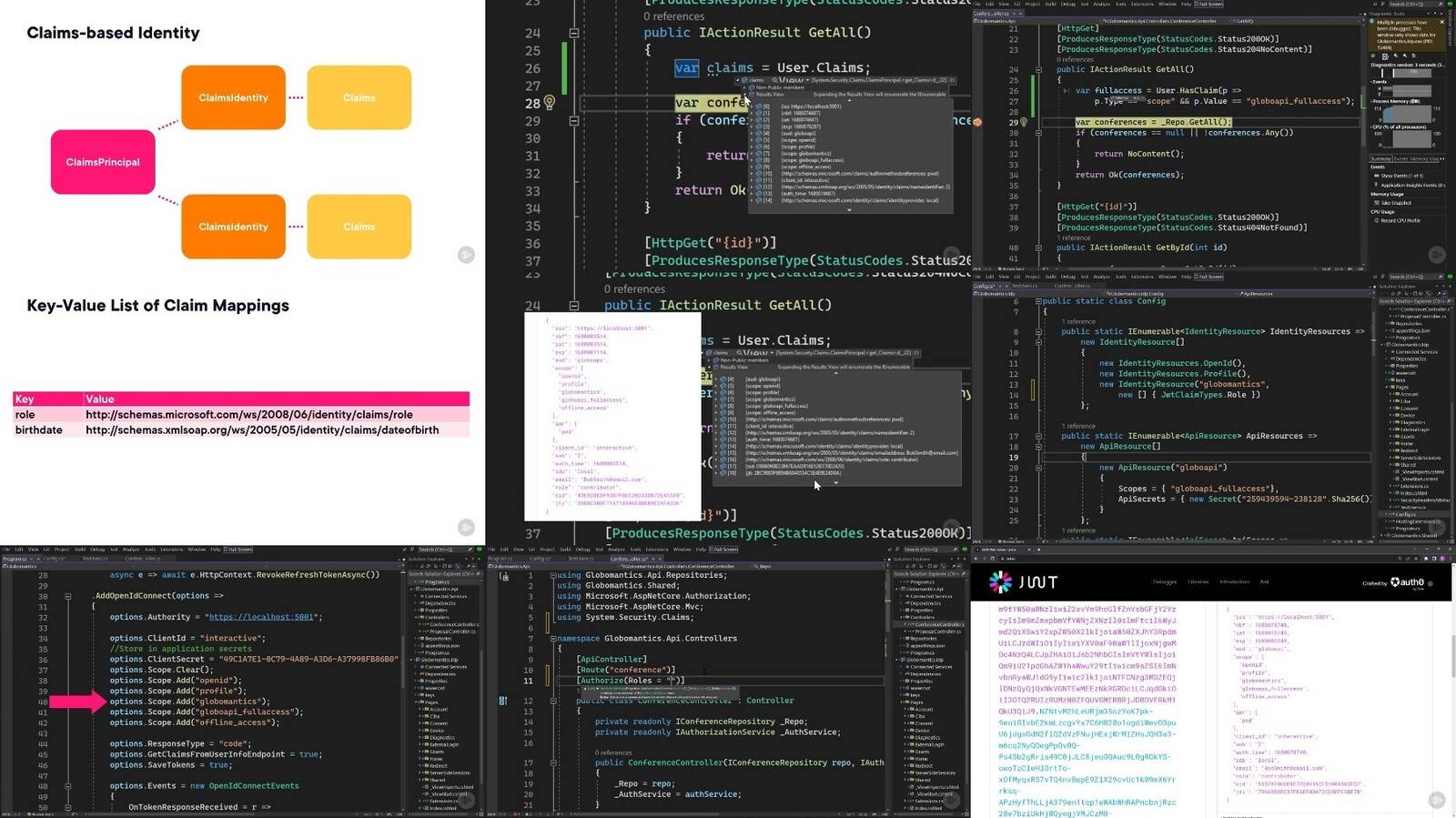Viewport: 1456px width, 818px height.
Task: Toggle Full Screen in Config class VS window
Action: [1210, 277]
